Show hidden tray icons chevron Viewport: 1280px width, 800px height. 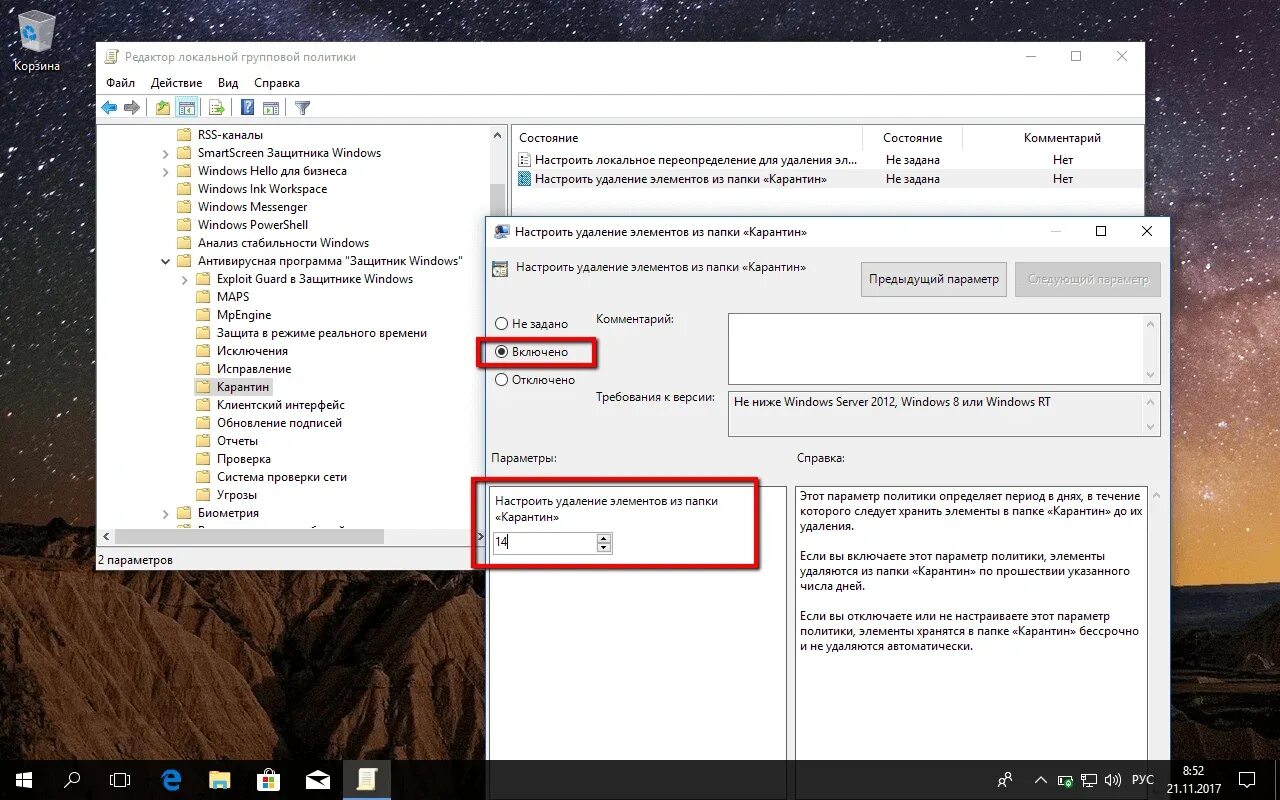coord(1041,780)
